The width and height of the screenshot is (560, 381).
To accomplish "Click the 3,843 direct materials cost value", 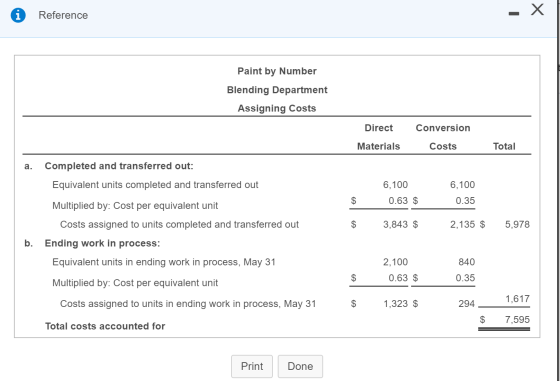I will click(x=395, y=225).
